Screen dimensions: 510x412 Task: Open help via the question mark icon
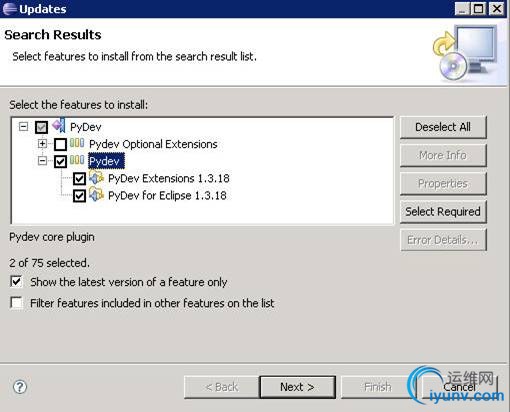tap(20, 387)
